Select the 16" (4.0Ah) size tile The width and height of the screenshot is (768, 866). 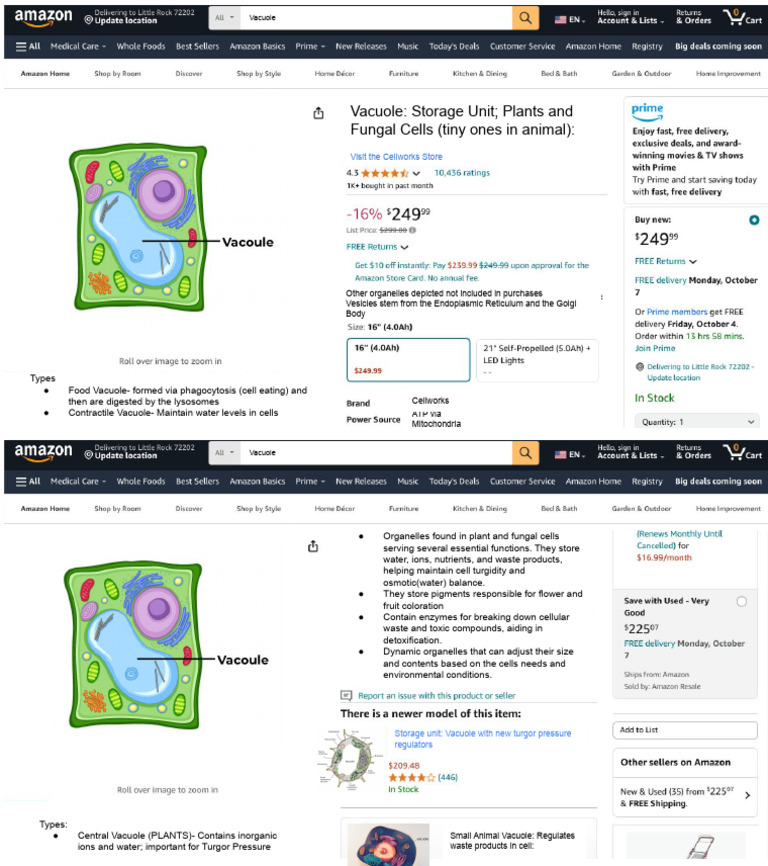[409, 359]
